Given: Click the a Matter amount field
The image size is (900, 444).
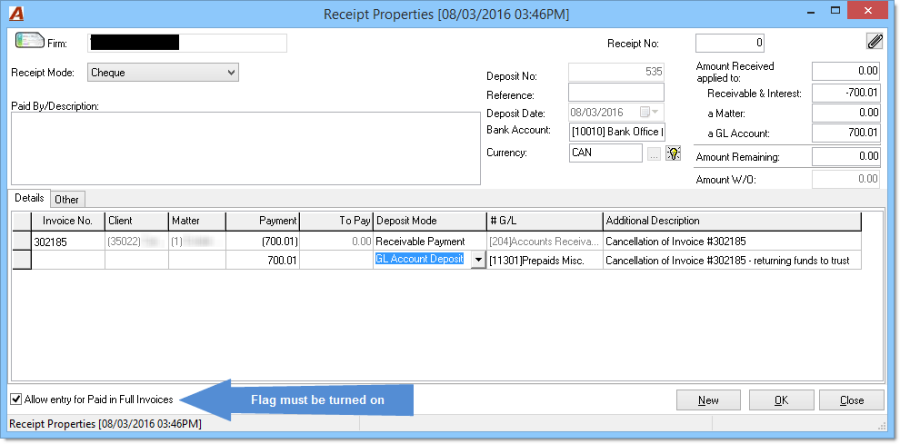Looking at the screenshot, I should coord(846,113).
